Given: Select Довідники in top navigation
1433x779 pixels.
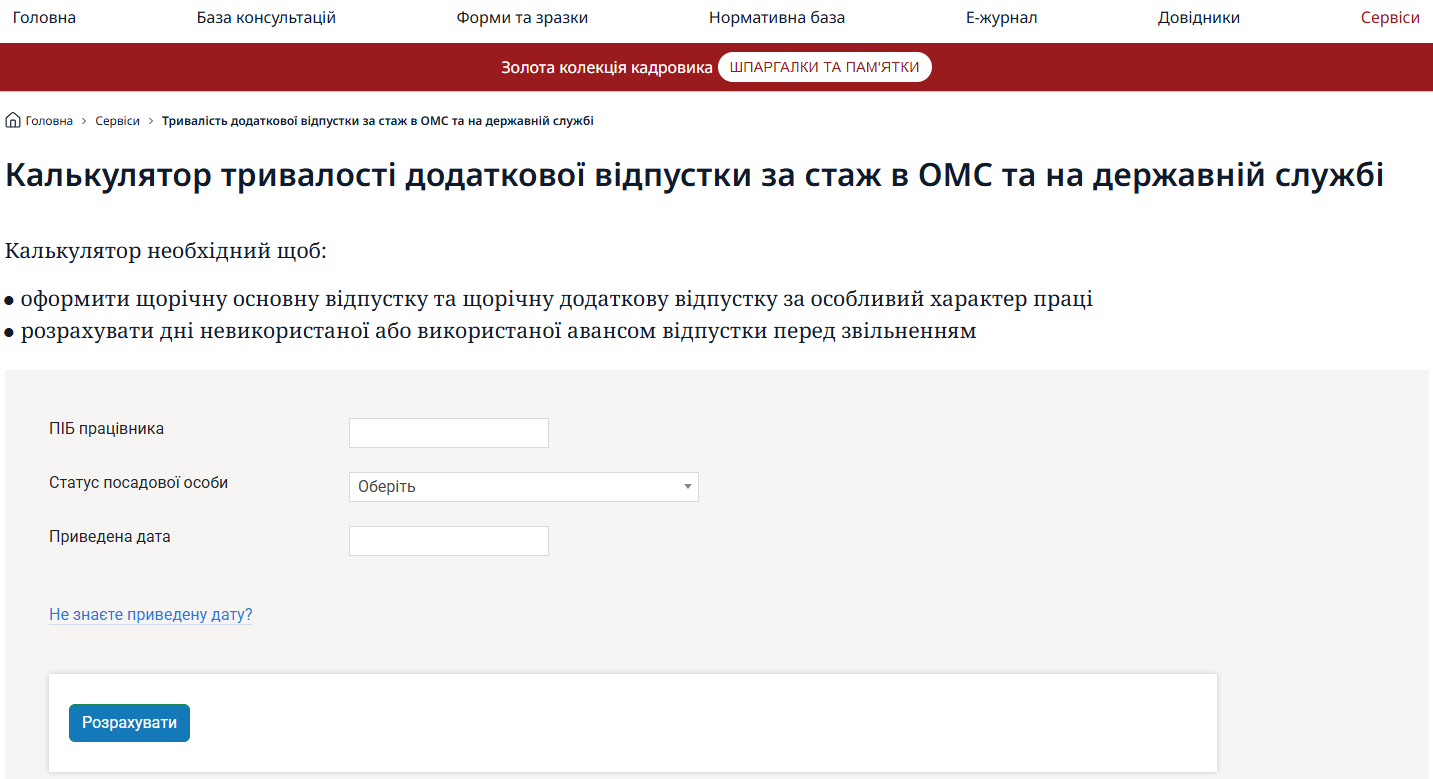Looking at the screenshot, I should [x=1199, y=18].
